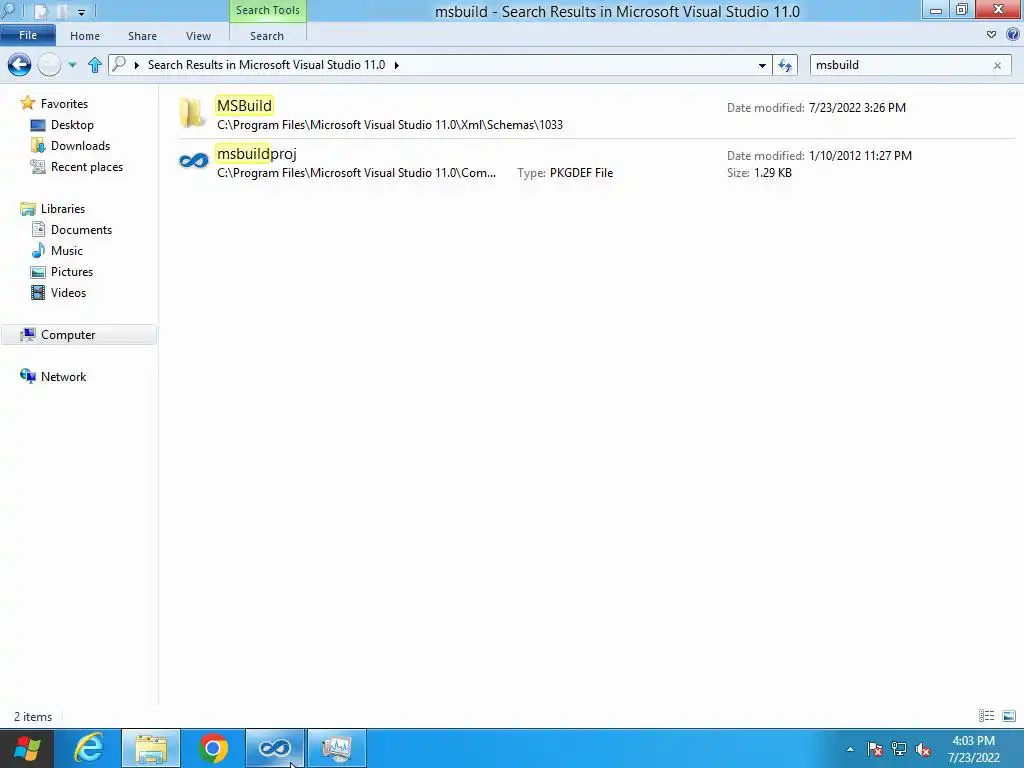Open the Videos library
Viewport: 1024px width, 768px height.
(x=68, y=293)
